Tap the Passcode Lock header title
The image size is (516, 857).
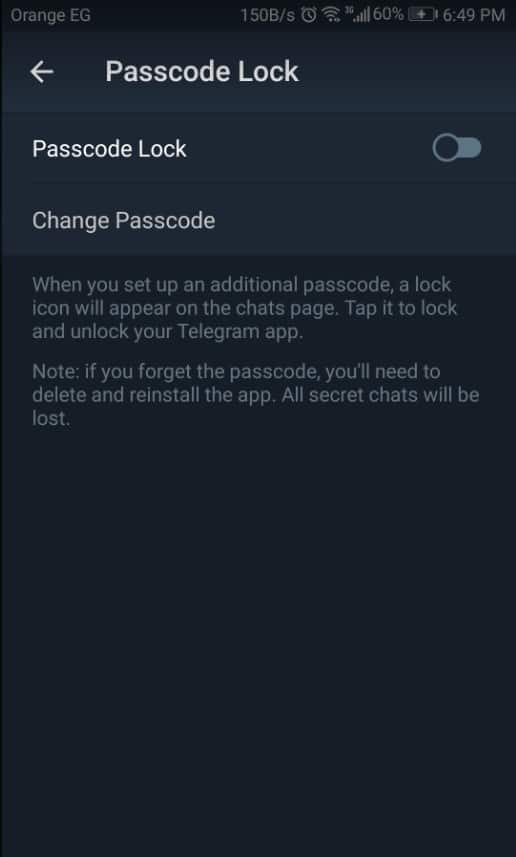pos(202,72)
